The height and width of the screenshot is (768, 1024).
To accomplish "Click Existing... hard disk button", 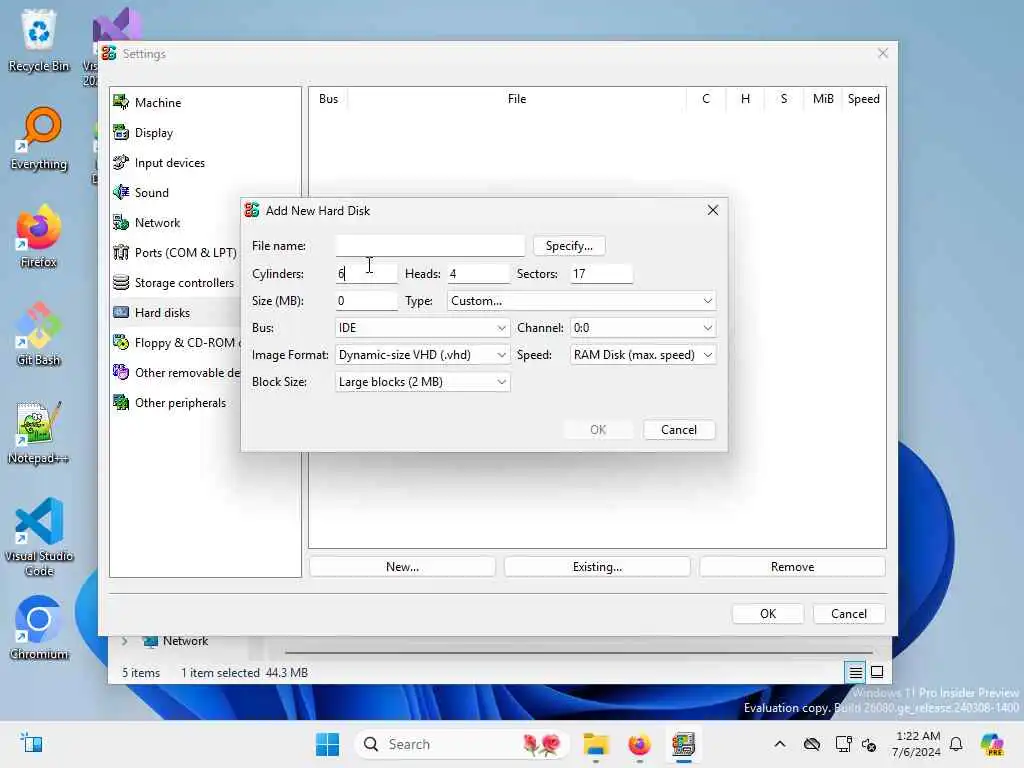I will point(597,567).
